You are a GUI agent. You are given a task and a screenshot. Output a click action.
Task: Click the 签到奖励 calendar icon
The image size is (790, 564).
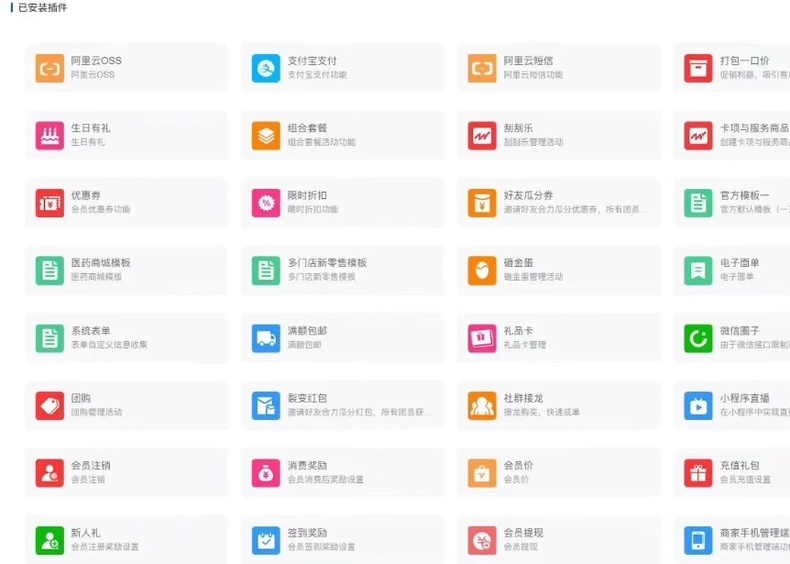pos(266,540)
